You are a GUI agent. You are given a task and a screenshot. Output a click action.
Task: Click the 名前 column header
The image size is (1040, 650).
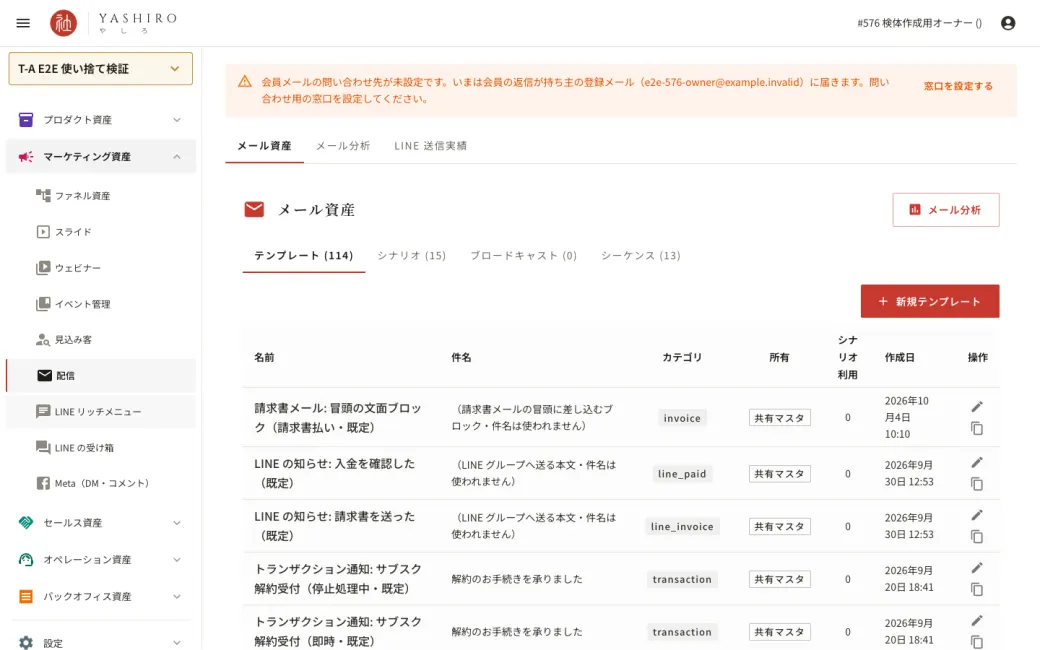coord(264,358)
